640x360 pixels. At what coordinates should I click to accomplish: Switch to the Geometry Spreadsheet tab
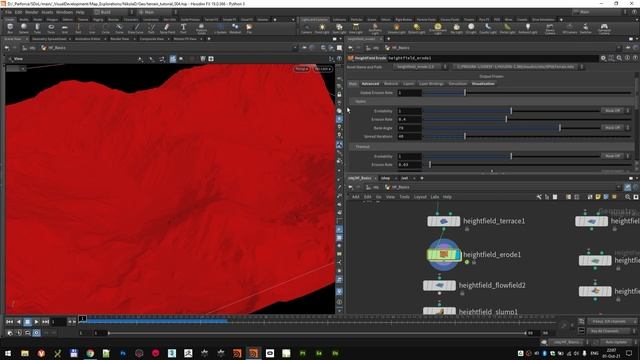[49, 39]
